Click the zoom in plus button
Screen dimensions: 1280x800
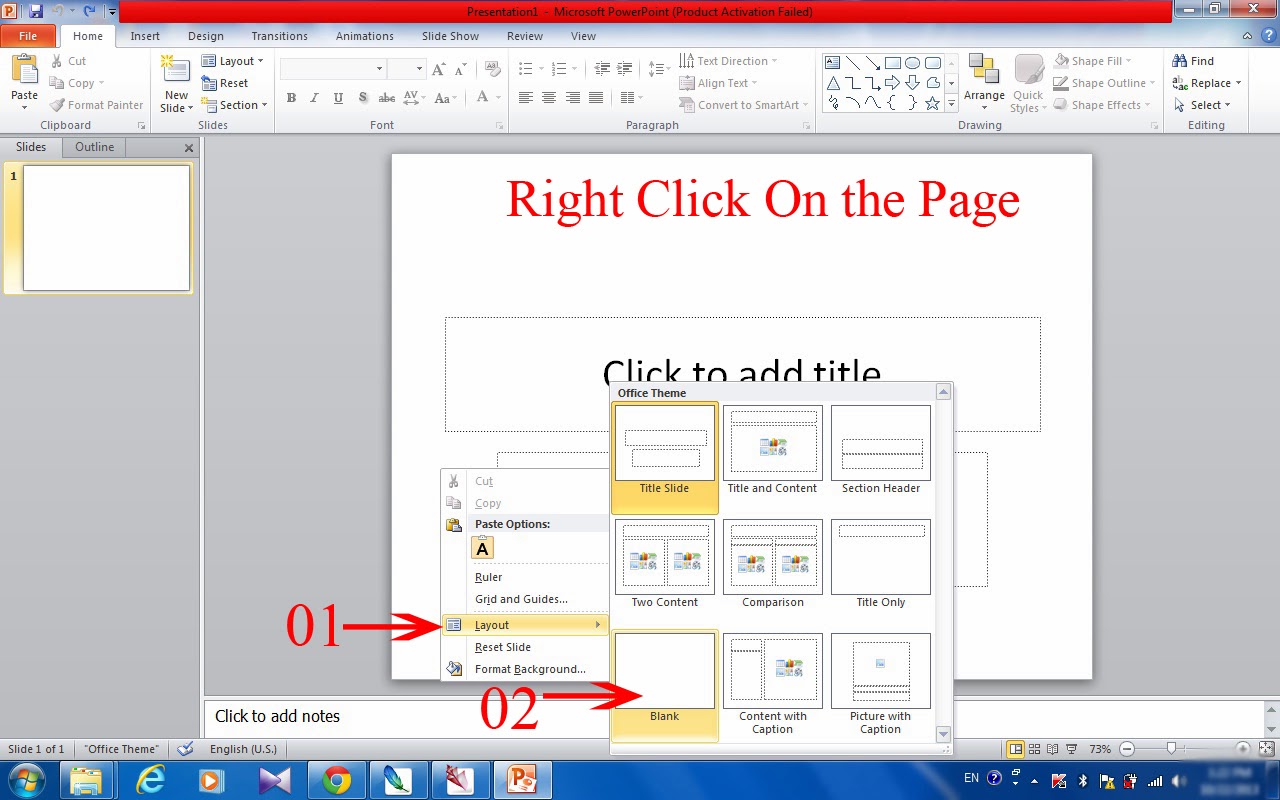1243,748
